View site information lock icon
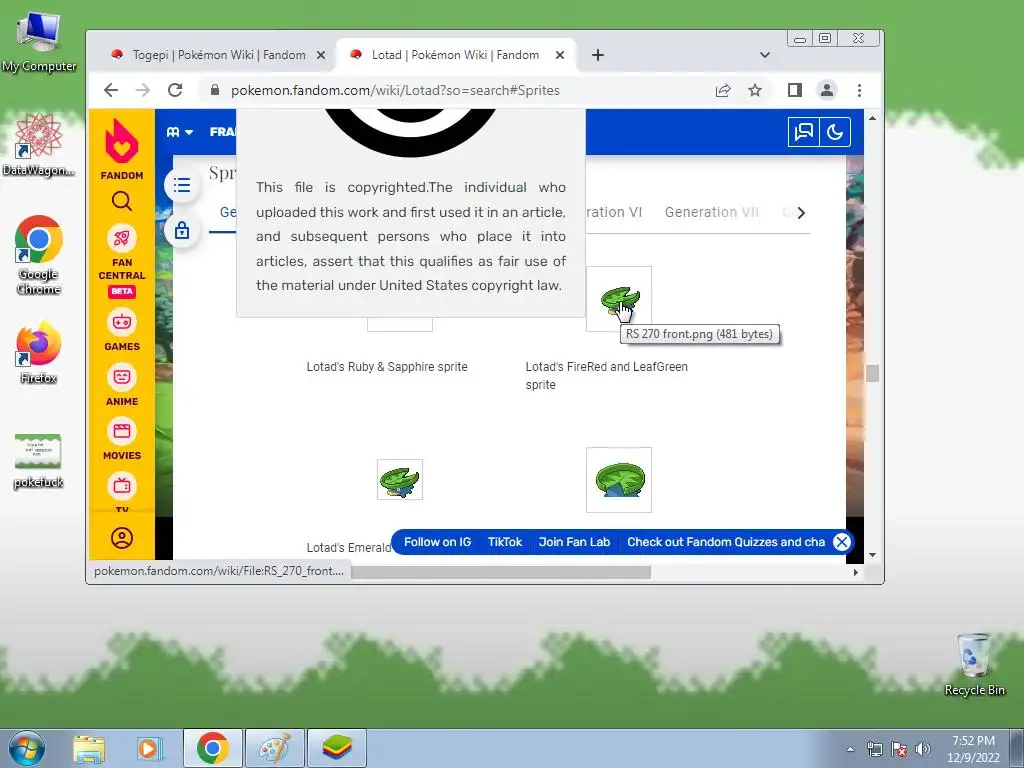This screenshot has height=768, width=1024. click(x=215, y=90)
